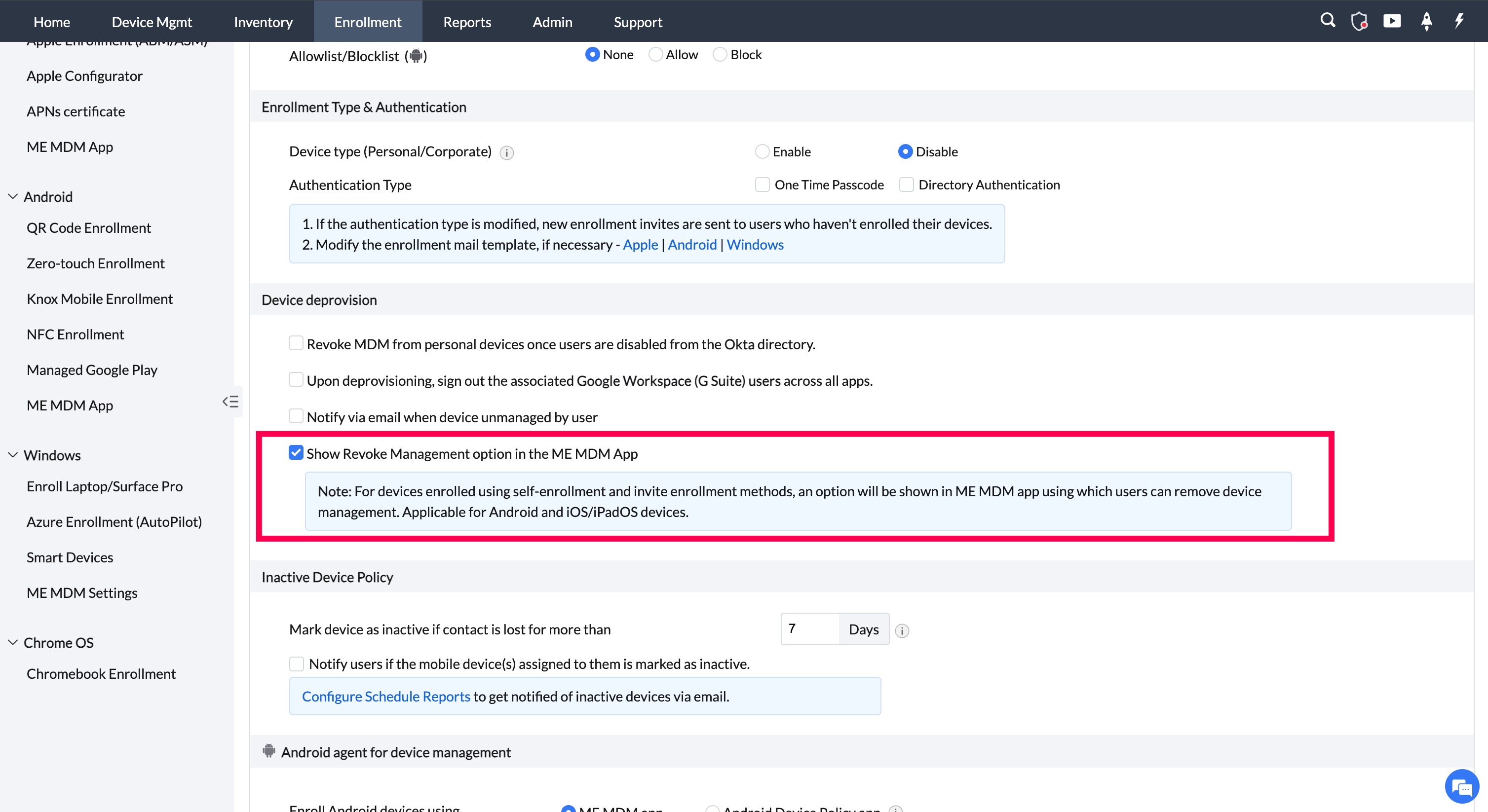Enable One Time Passcode authentication
Screen dimensions: 1488x812
(x=762, y=185)
